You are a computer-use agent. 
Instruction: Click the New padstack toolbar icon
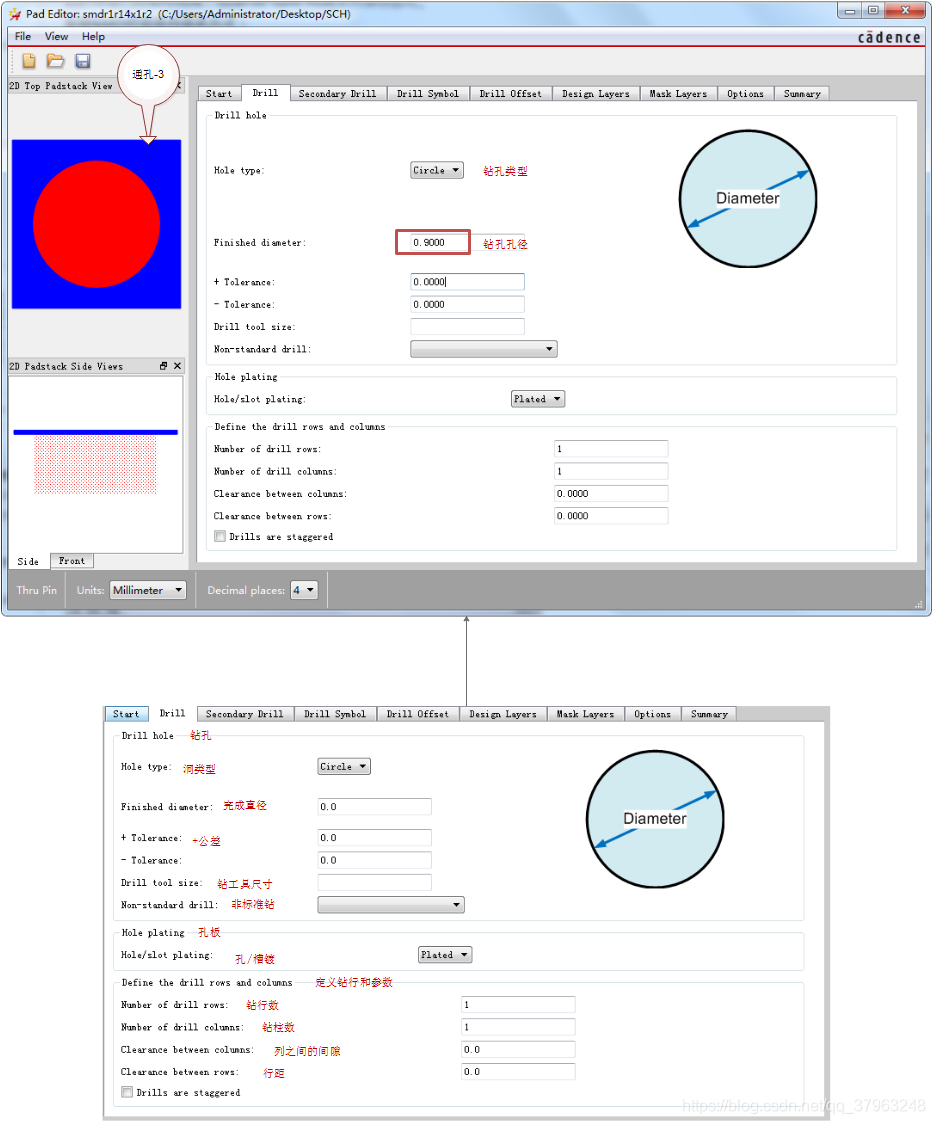coord(29,61)
